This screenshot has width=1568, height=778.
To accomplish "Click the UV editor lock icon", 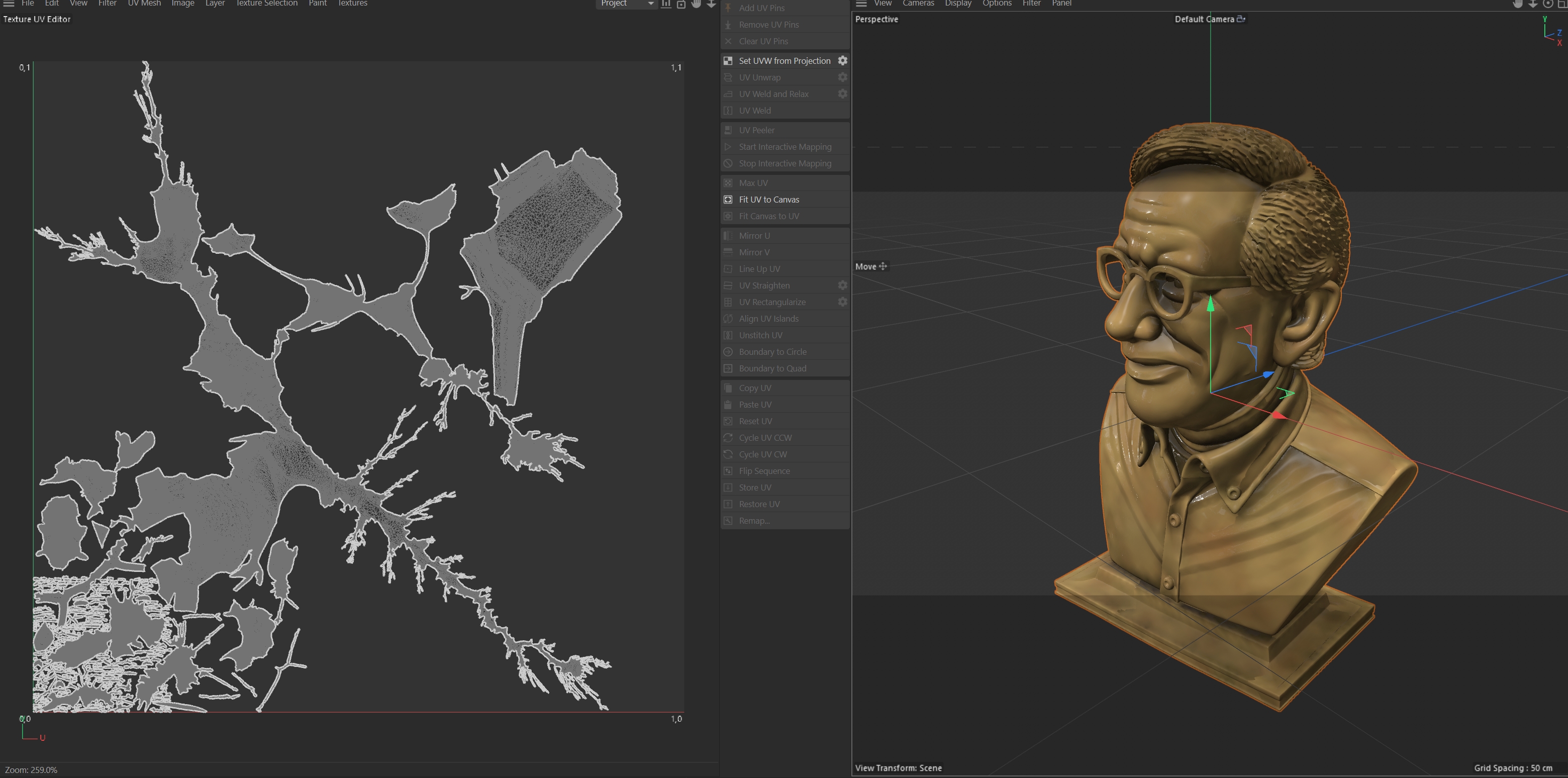I will point(681,4).
